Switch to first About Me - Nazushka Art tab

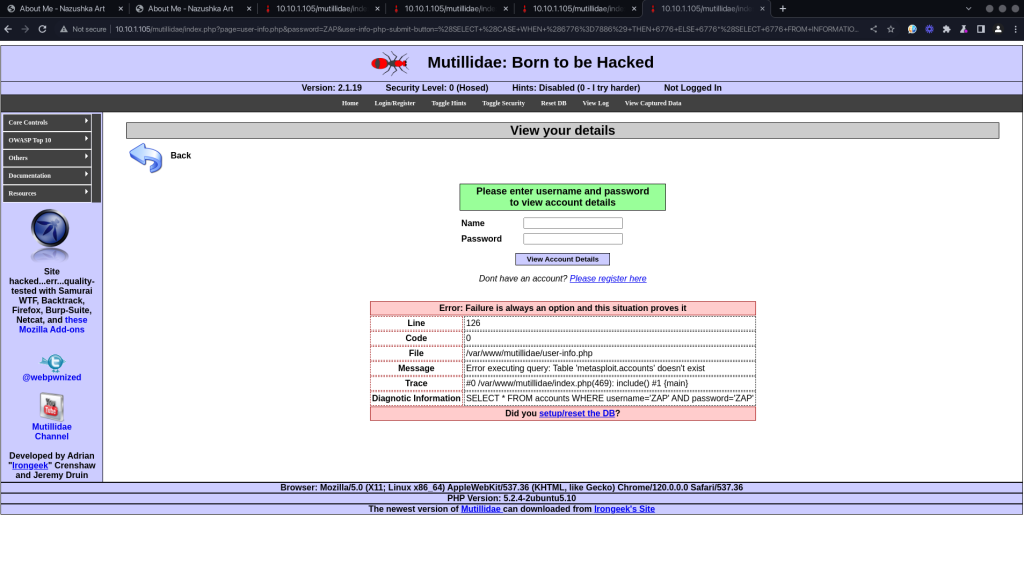click(x=63, y=8)
